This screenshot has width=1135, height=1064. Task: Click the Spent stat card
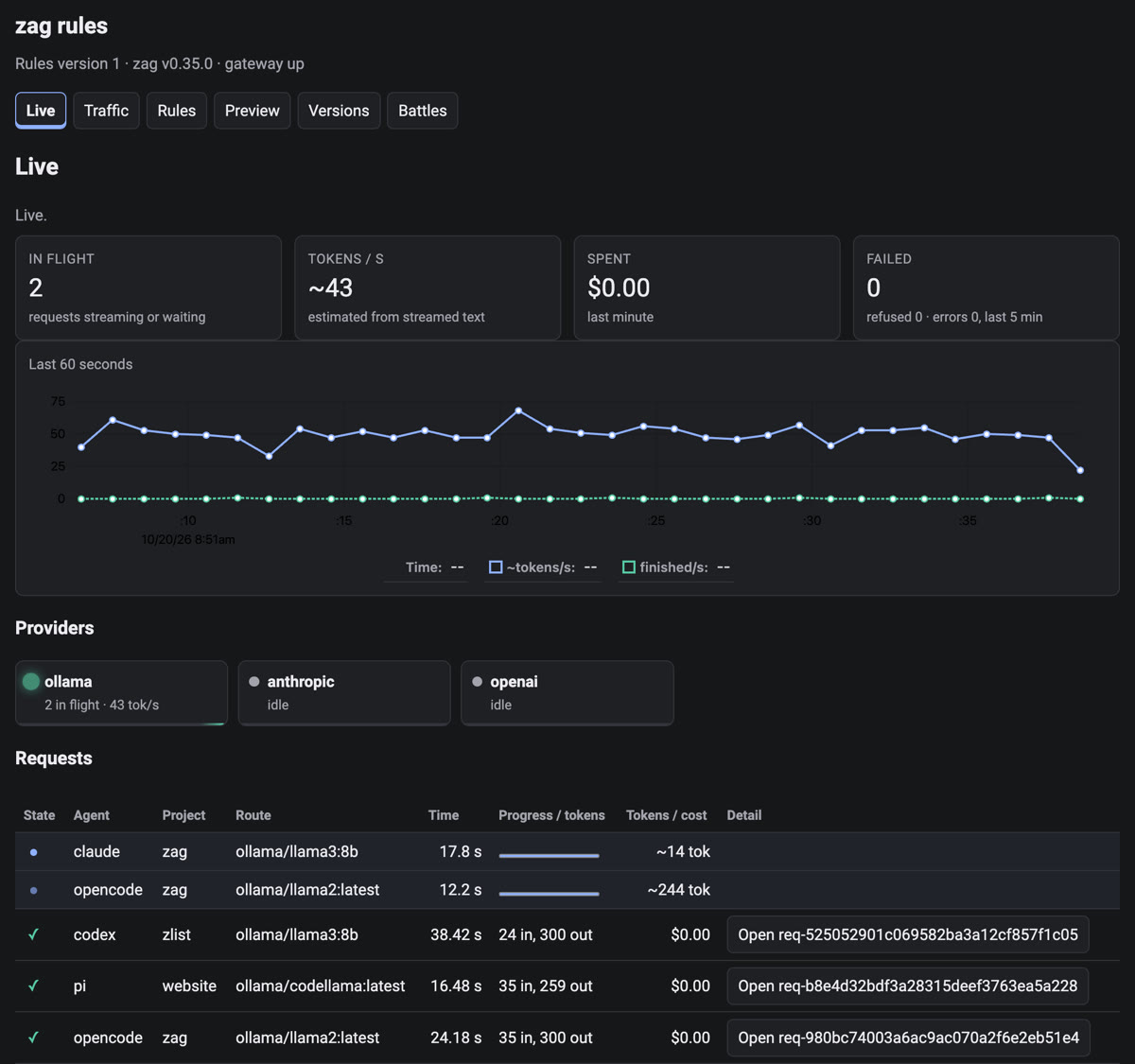[x=707, y=288]
